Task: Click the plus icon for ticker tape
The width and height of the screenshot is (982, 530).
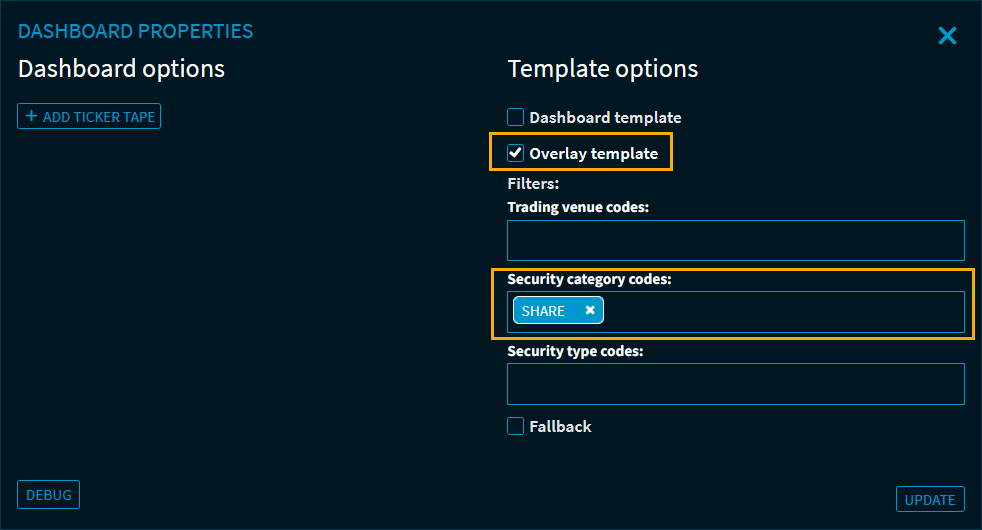Action: click(31, 117)
